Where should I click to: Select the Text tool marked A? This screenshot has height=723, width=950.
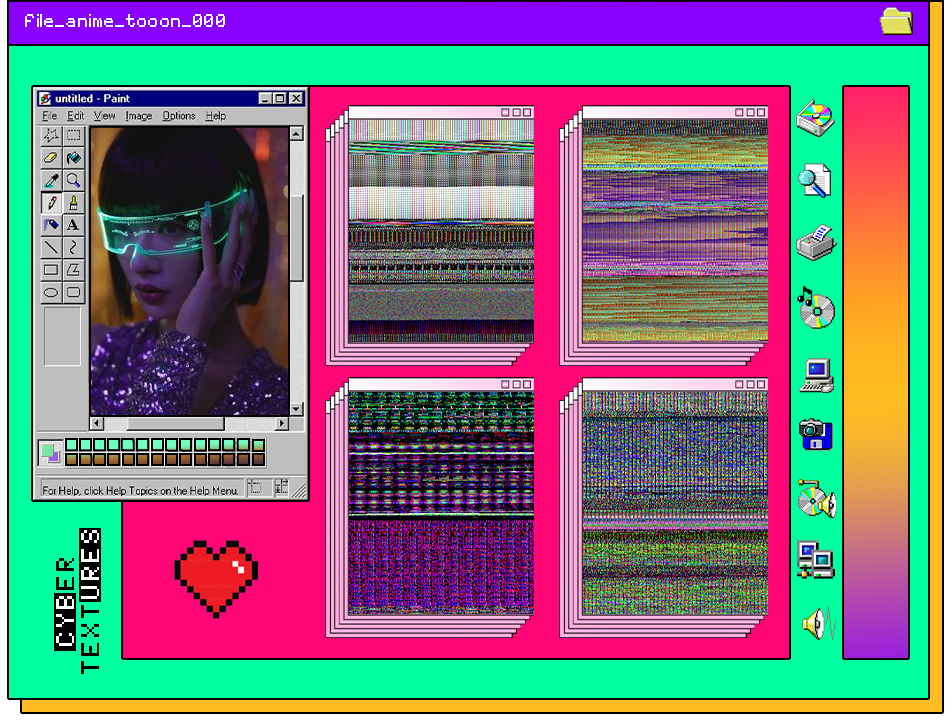point(73,225)
